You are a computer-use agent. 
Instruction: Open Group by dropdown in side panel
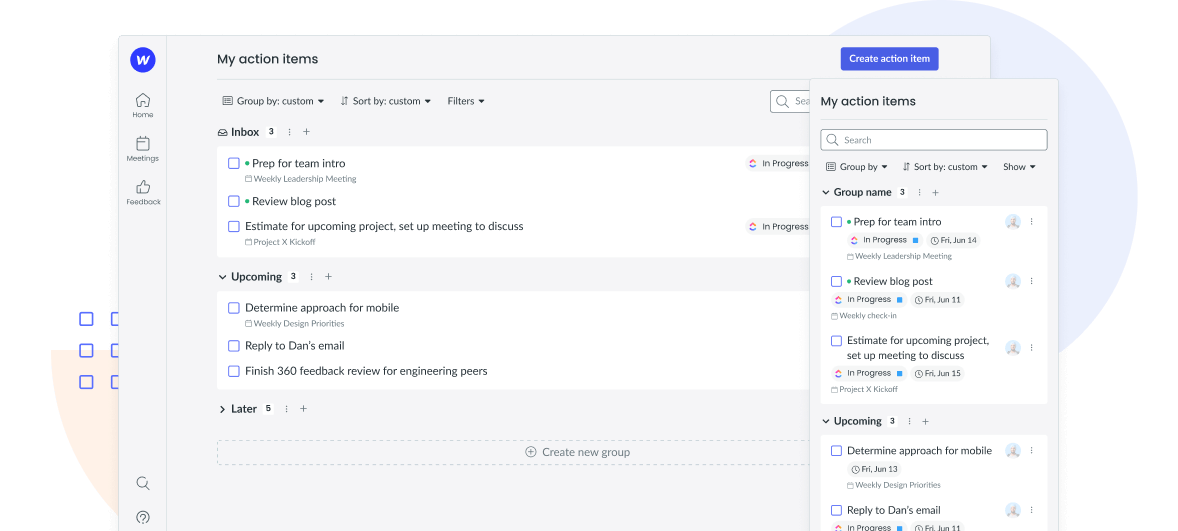pyautogui.click(x=856, y=167)
